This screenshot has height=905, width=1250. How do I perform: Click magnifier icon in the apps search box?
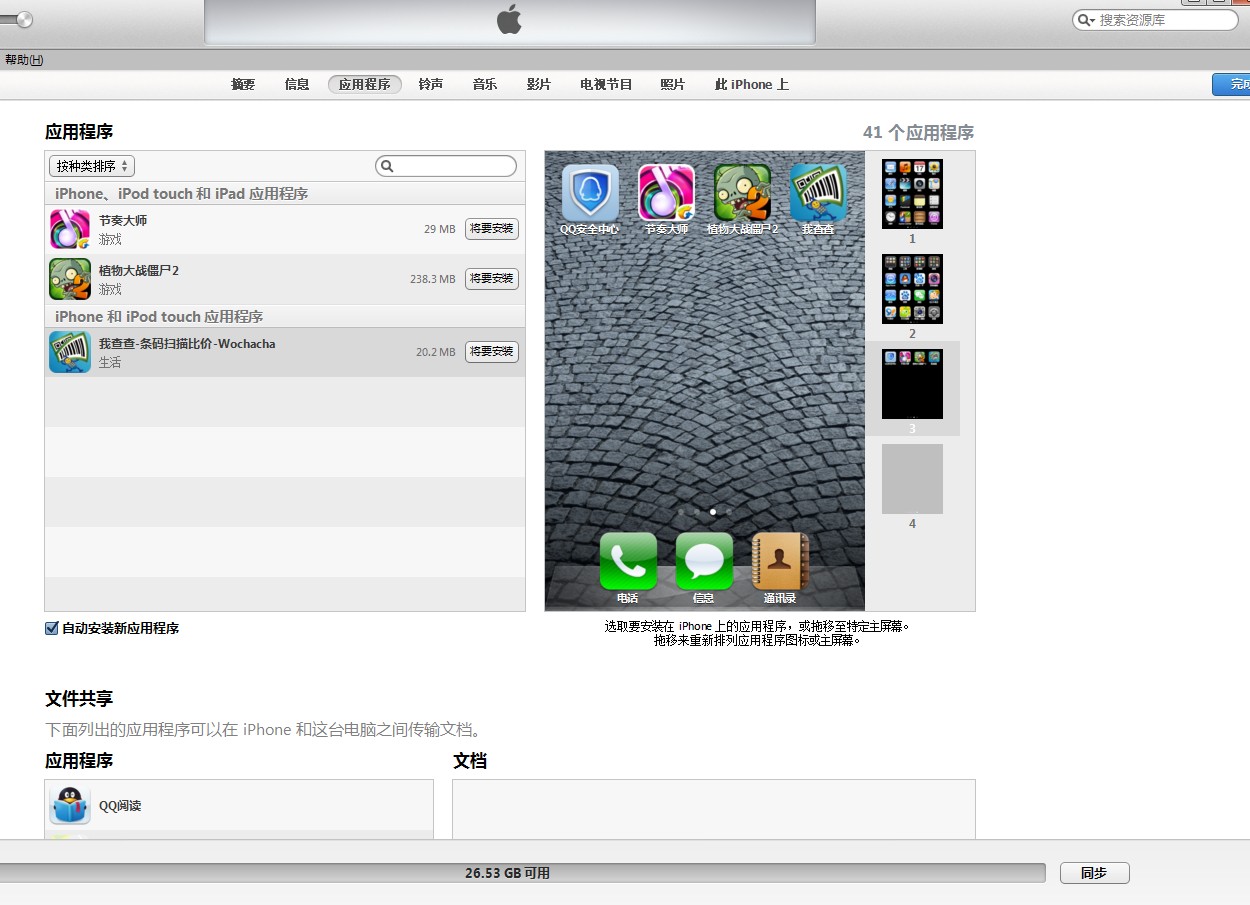(x=388, y=166)
